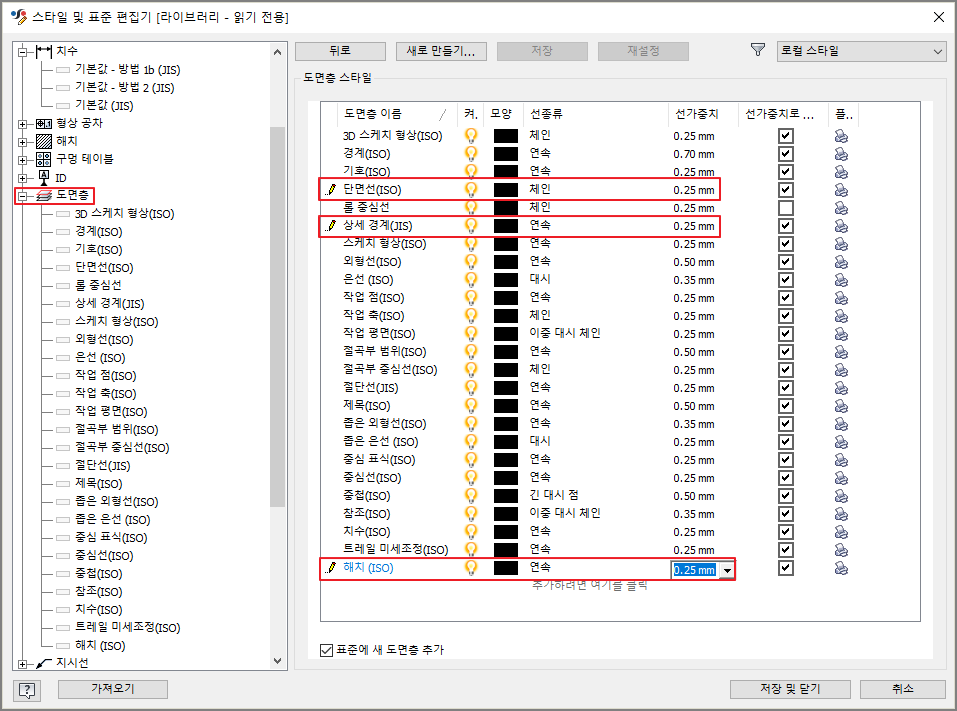Click the plot printer icon for 3D 스케치 형상(ISO)
The height and width of the screenshot is (711, 957).
coord(841,136)
